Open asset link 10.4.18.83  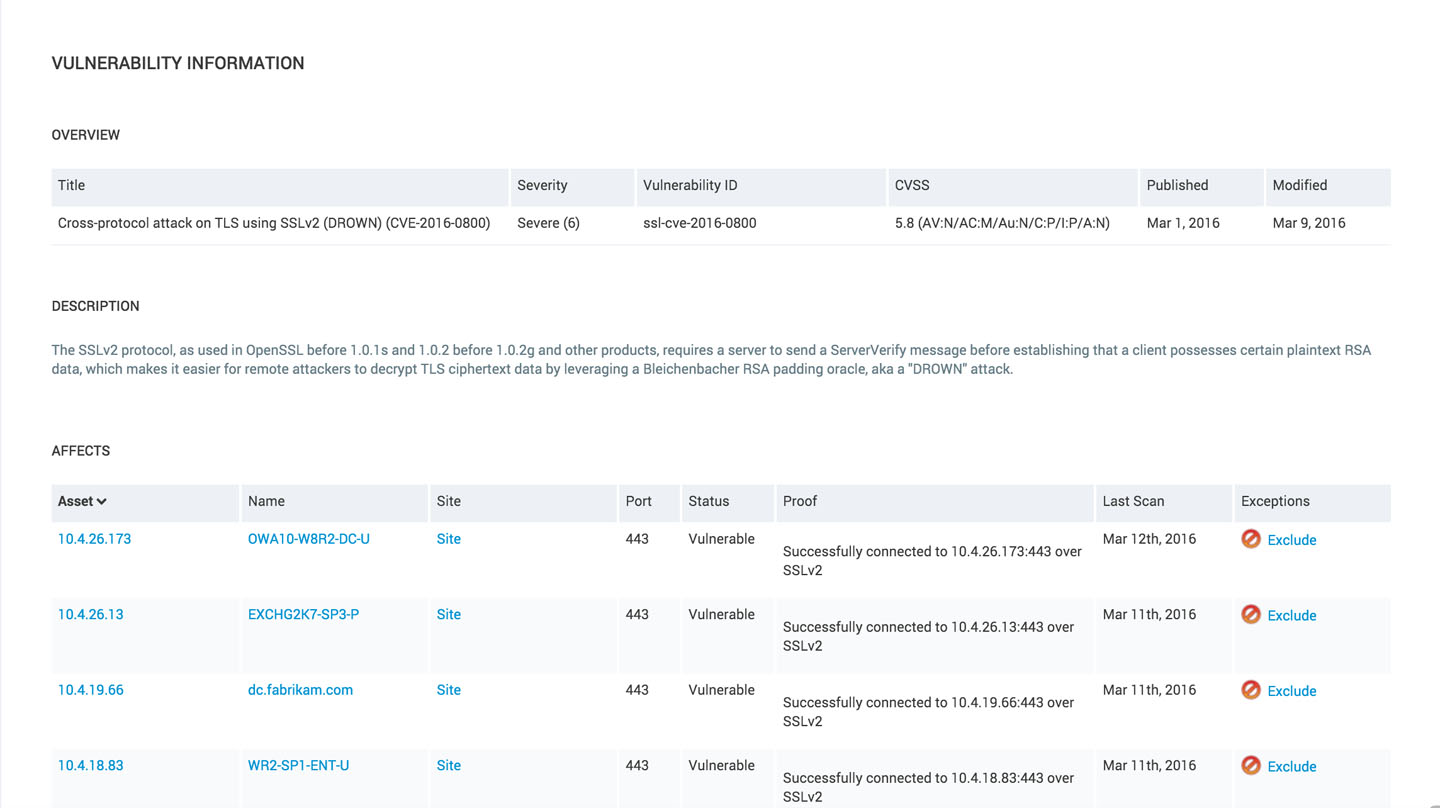tap(90, 765)
